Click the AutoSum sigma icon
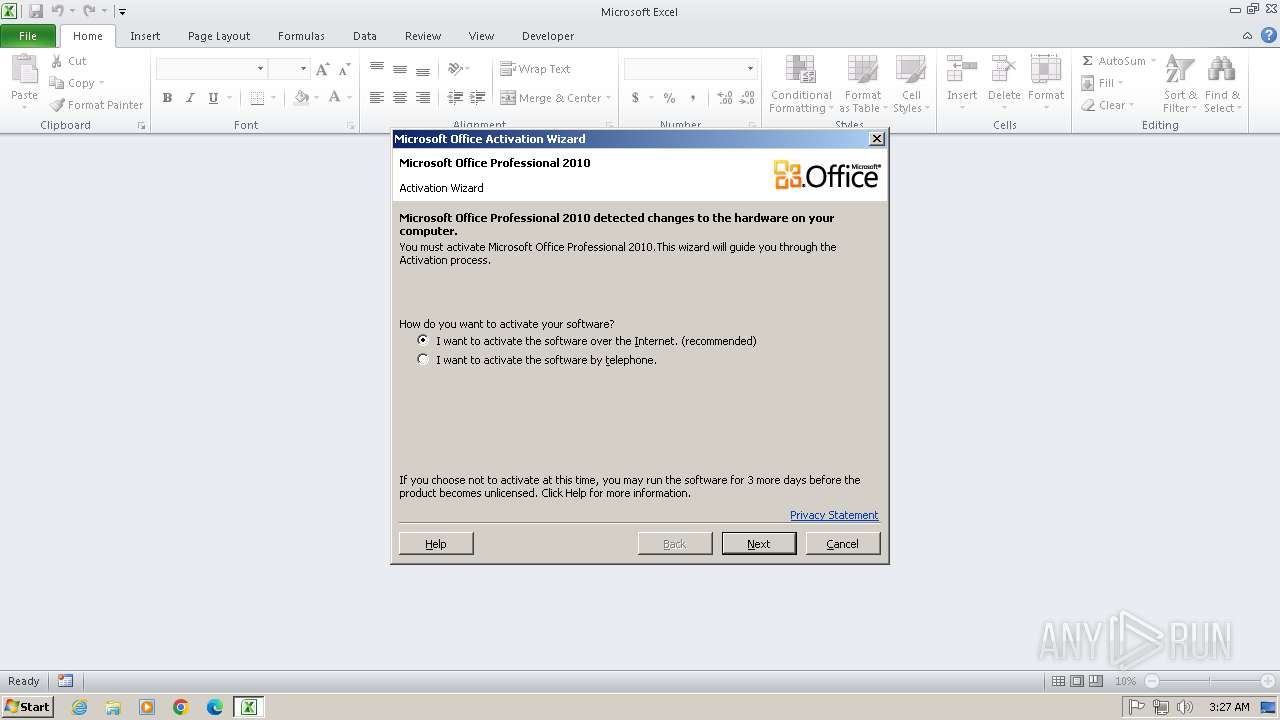Viewport: 1280px width, 720px height. pyautogui.click(x=1088, y=61)
